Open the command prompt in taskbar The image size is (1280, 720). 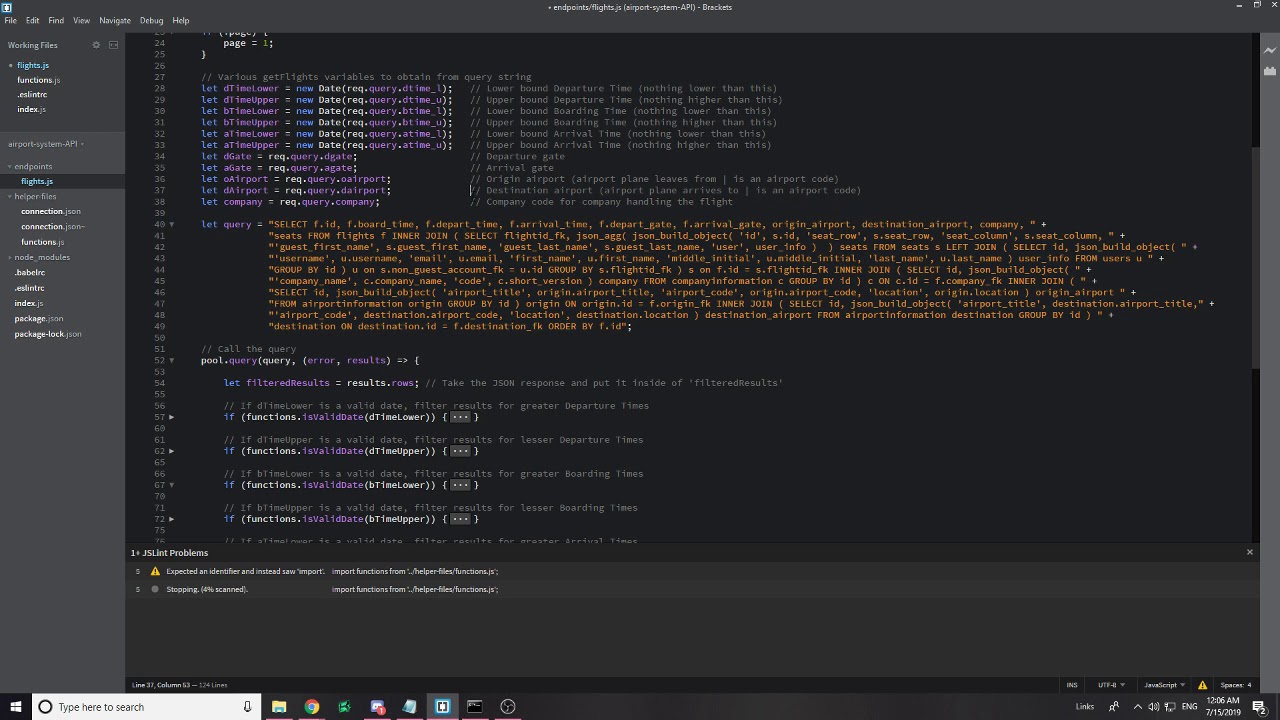[x=475, y=707]
